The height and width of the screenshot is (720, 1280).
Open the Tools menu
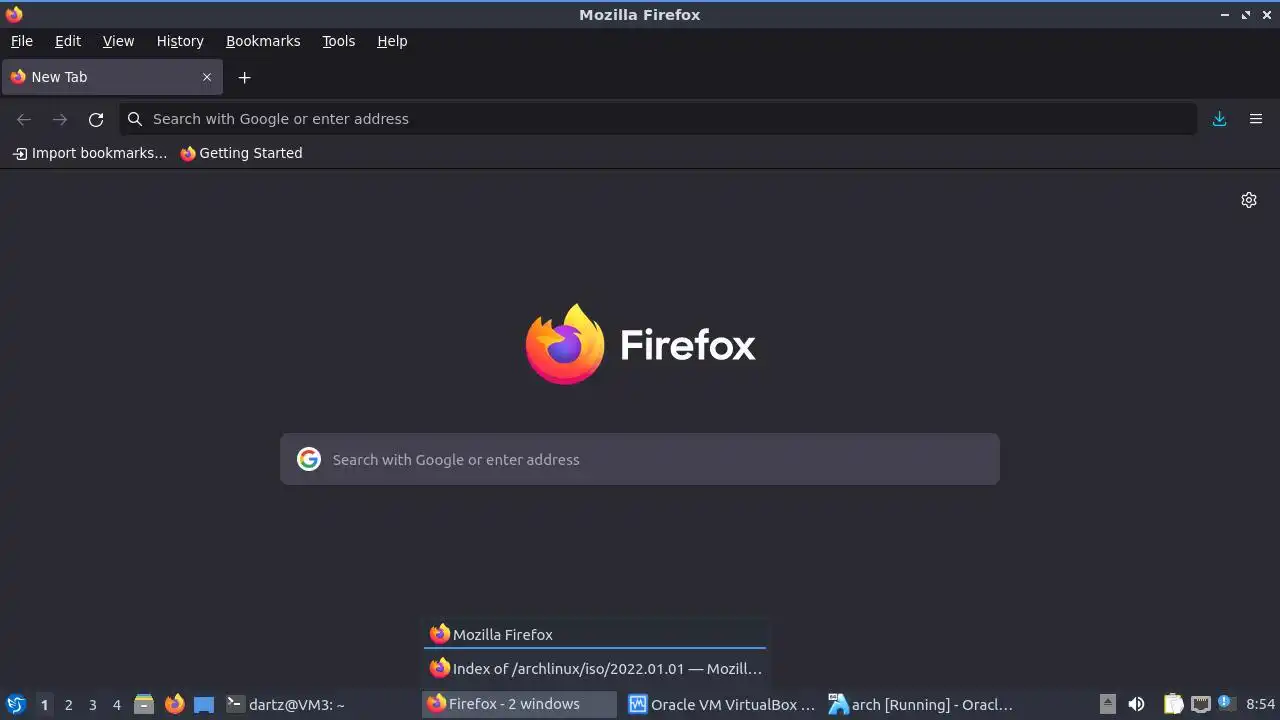[338, 41]
